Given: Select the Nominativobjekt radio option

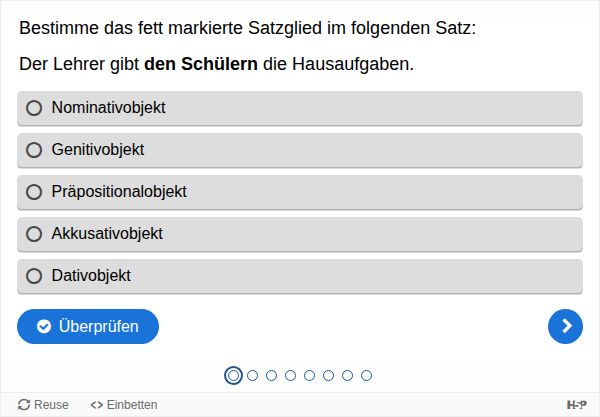Looking at the screenshot, I should pyautogui.click(x=34, y=108).
